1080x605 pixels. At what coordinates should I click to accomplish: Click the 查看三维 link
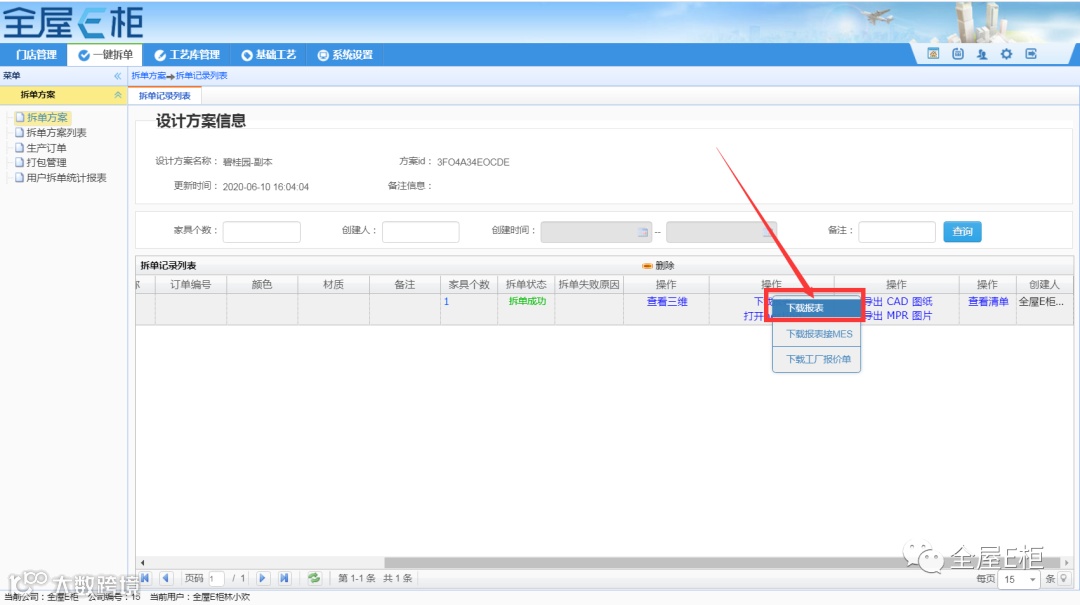tap(667, 301)
